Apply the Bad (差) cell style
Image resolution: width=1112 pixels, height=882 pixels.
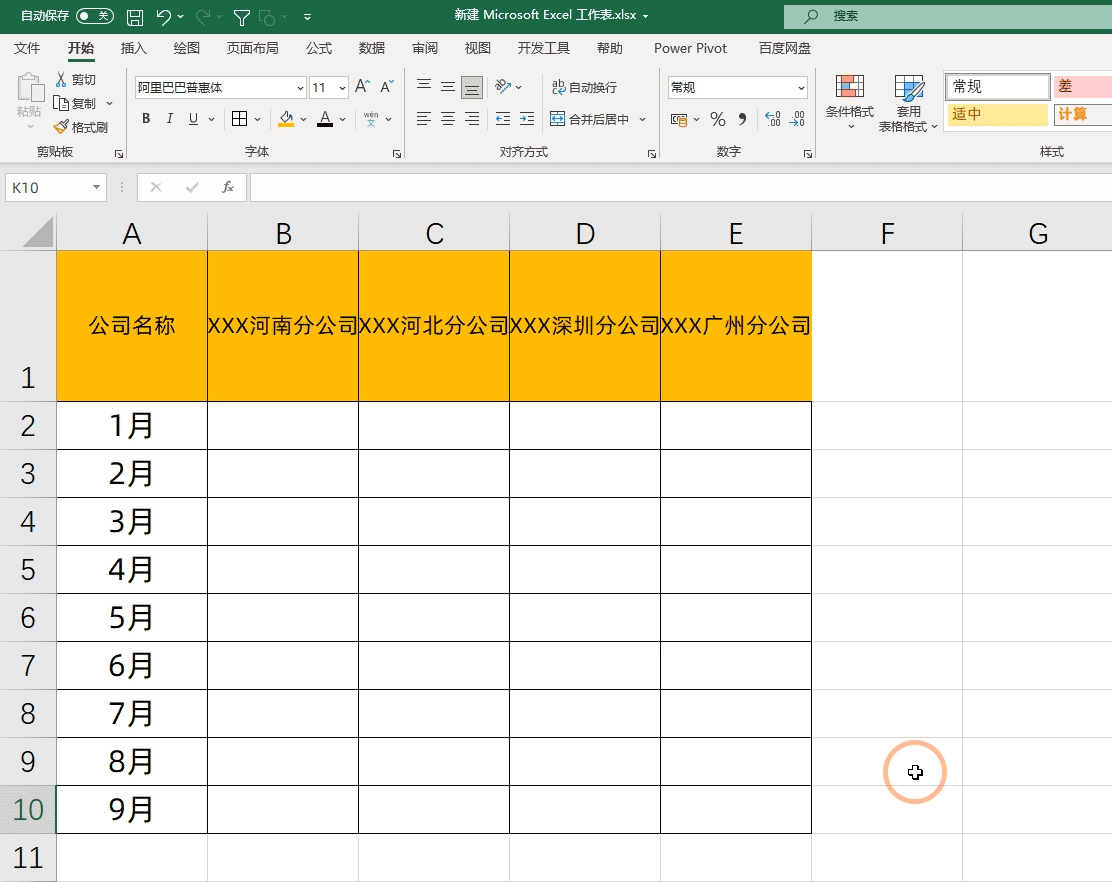coord(1082,86)
